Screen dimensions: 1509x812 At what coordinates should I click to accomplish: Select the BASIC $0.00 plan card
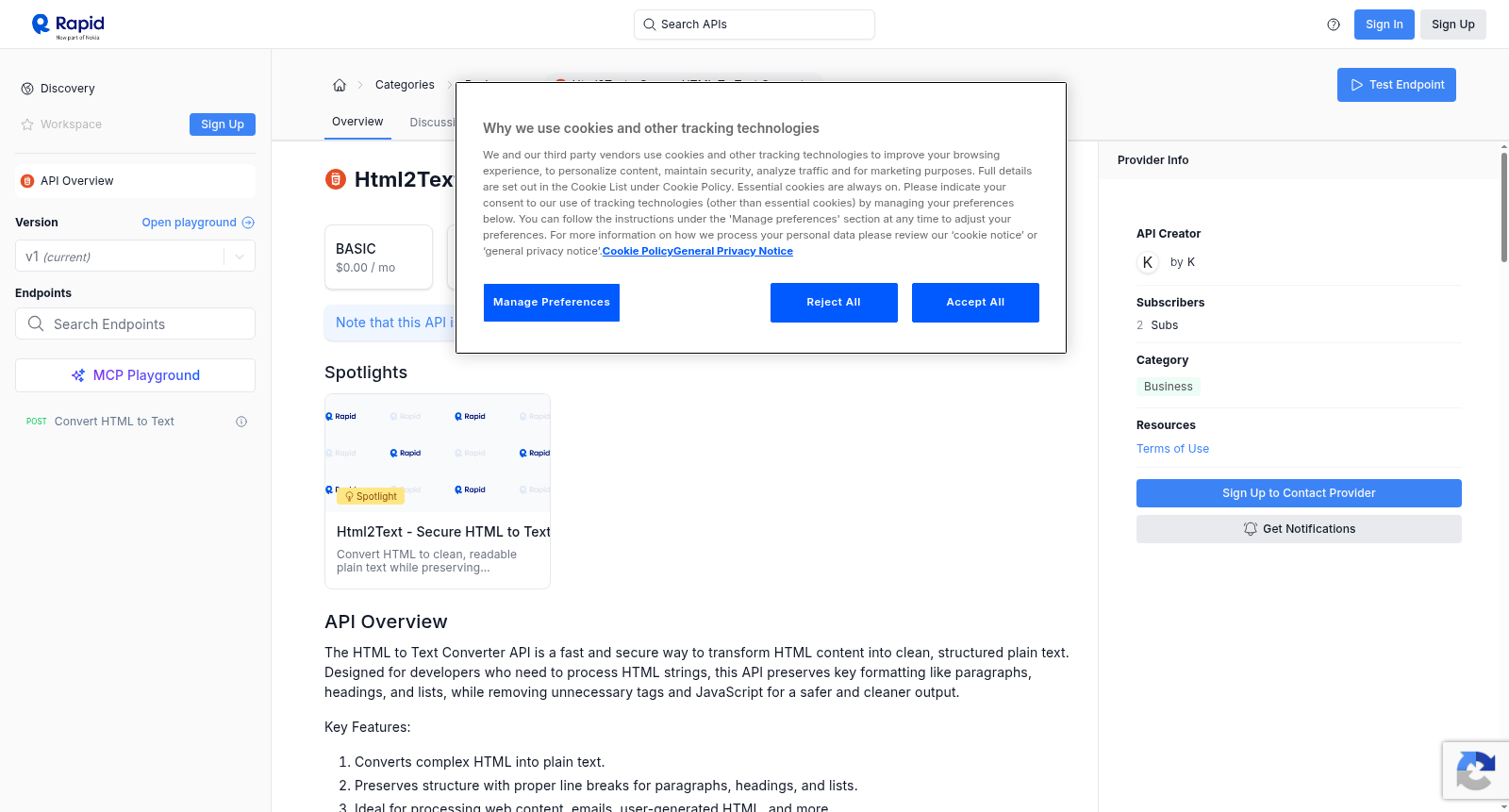(x=378, y=257)
